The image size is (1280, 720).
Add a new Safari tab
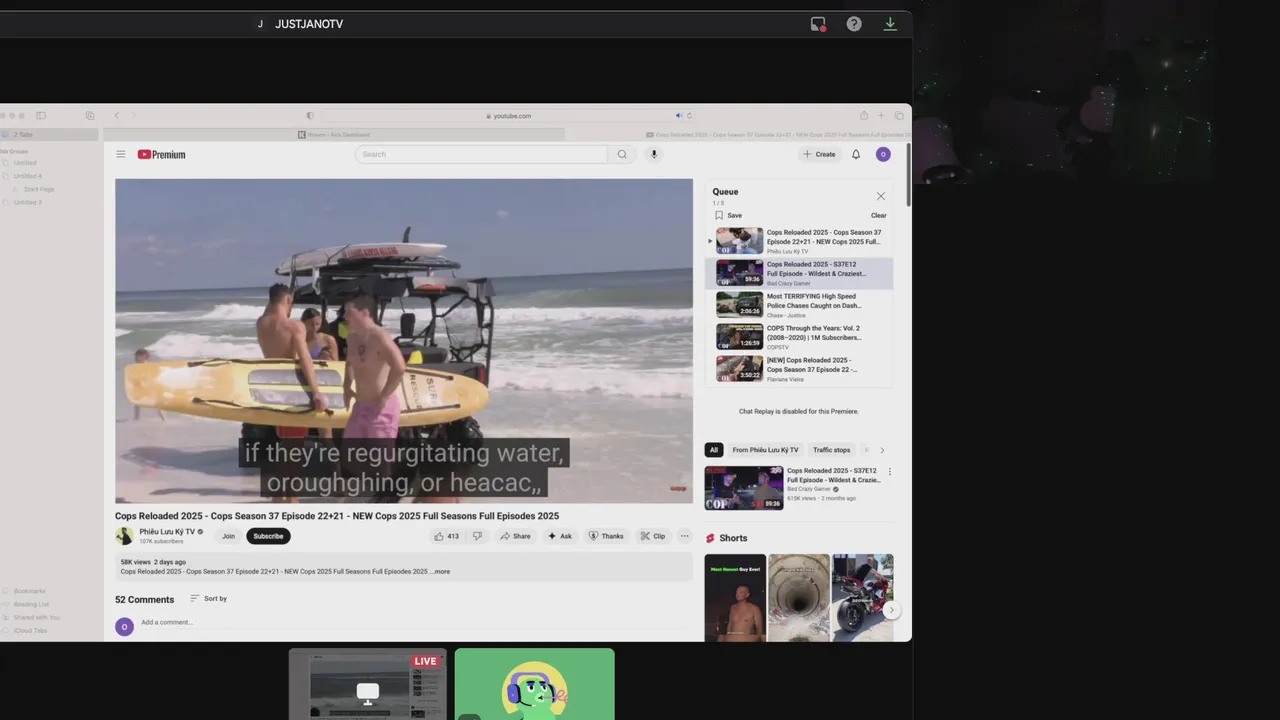(x=881, y=116)
